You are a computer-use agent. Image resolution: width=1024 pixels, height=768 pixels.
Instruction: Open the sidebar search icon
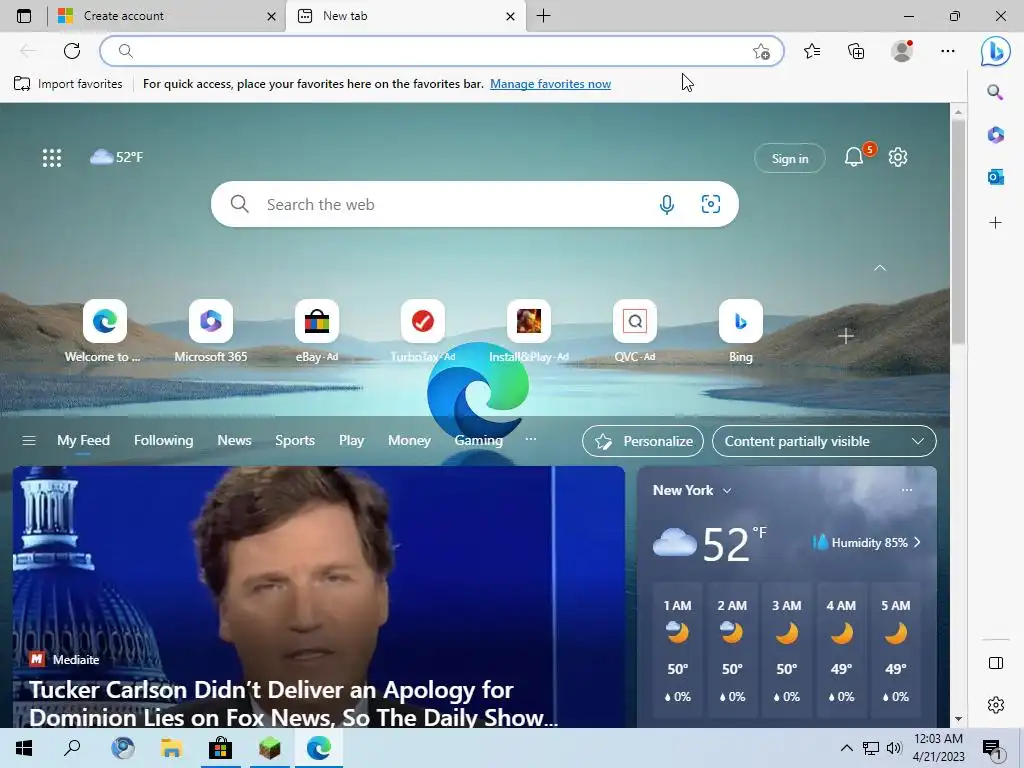995,92
